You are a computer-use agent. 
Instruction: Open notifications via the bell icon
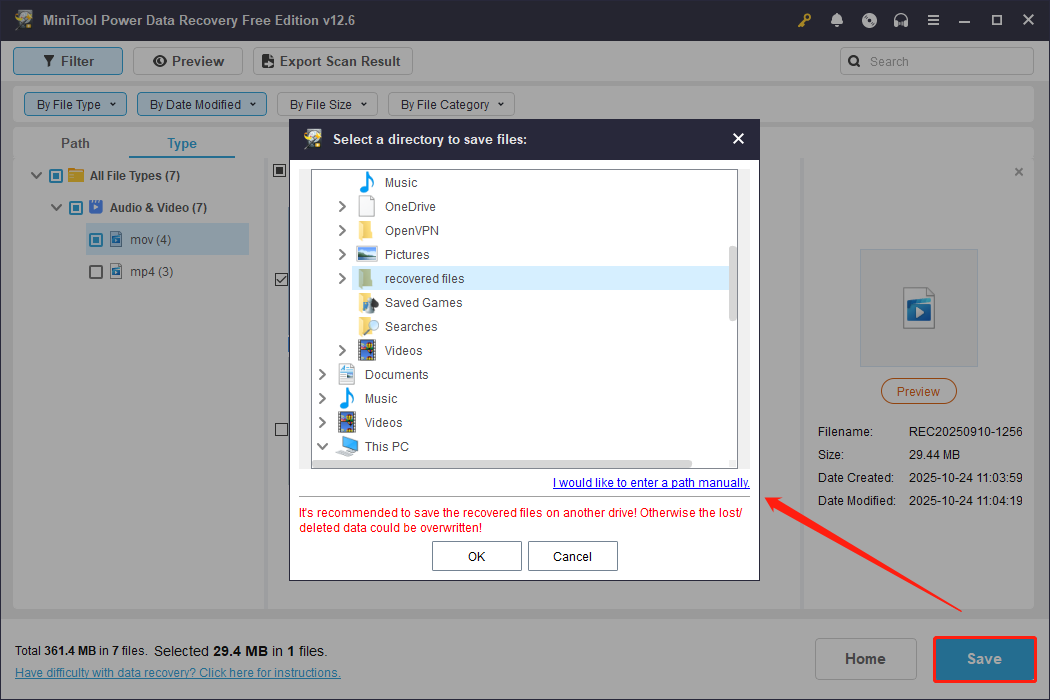point(837,19)
